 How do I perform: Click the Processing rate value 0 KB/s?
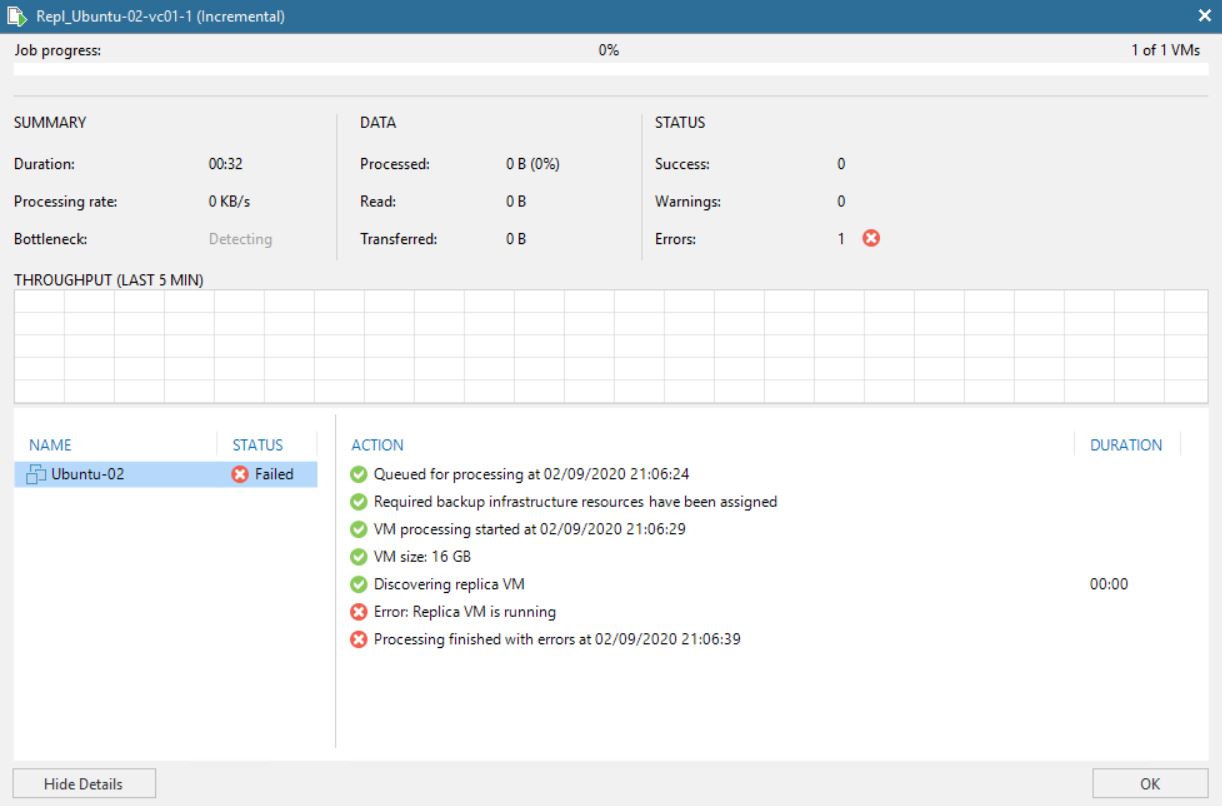tap(229, 202)
